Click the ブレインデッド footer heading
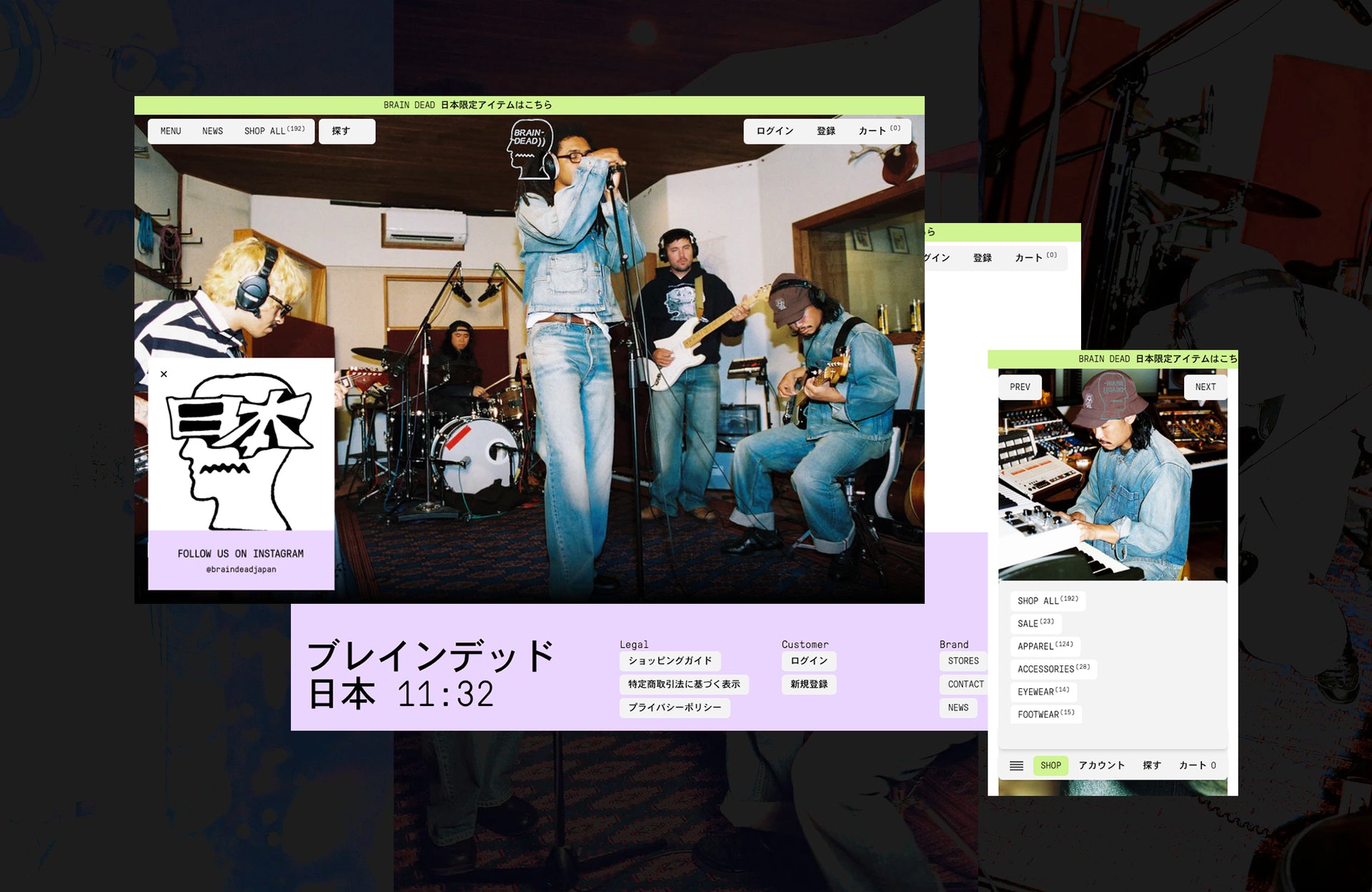The width and height of the screenshot is (1372, 892). 431,656
